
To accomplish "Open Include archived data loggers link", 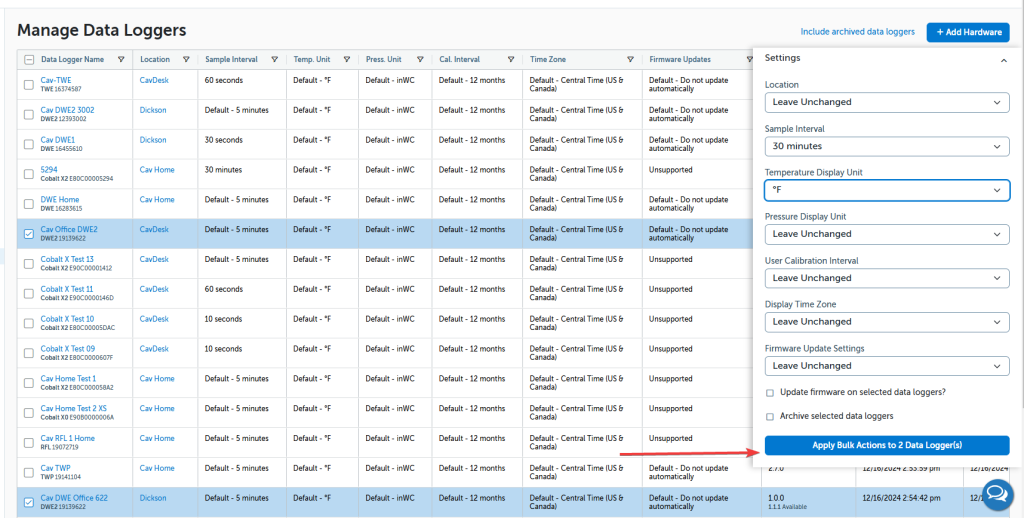I will 857,32.
